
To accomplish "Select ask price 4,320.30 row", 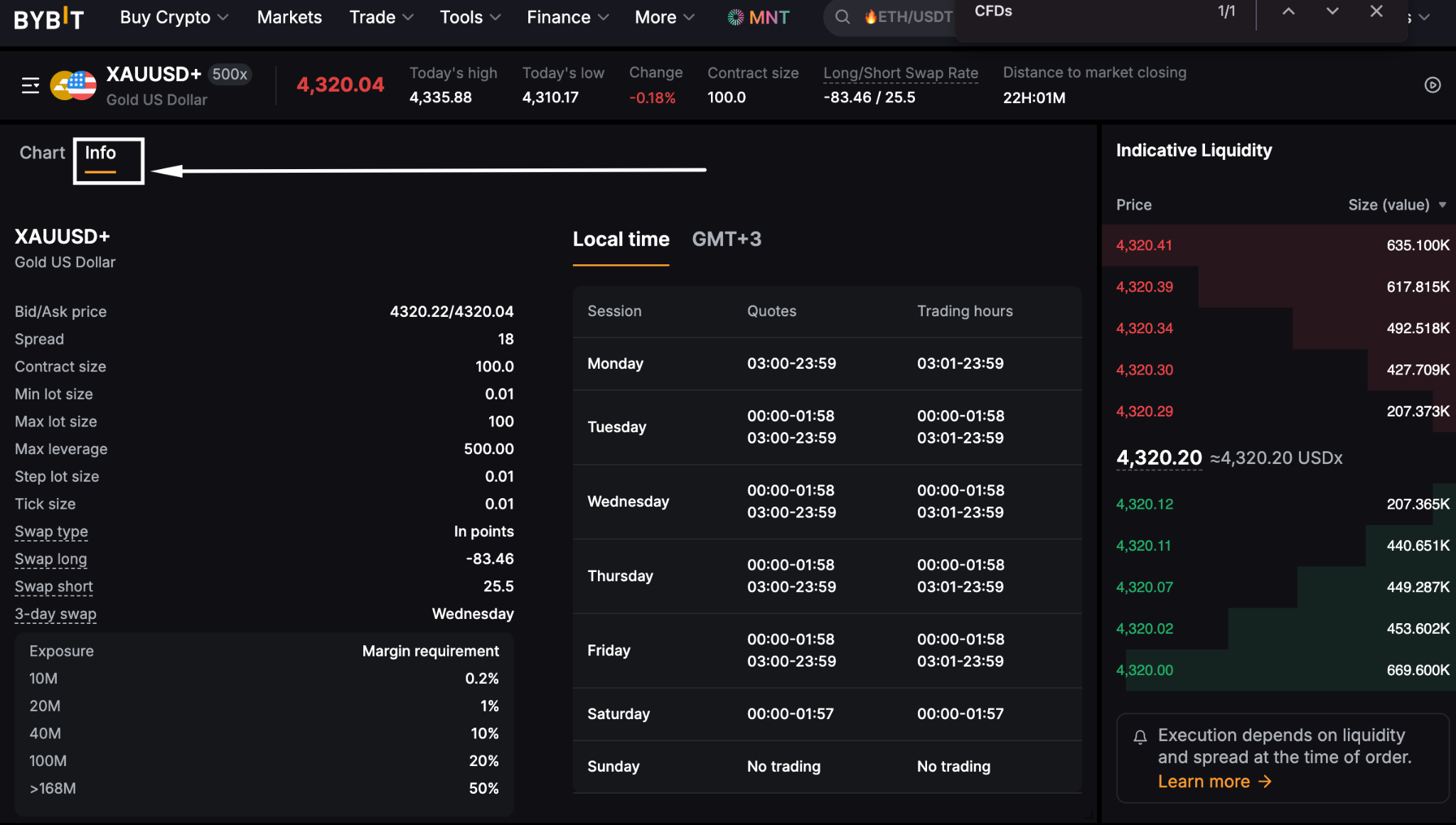I will [x=1279, y=370].
